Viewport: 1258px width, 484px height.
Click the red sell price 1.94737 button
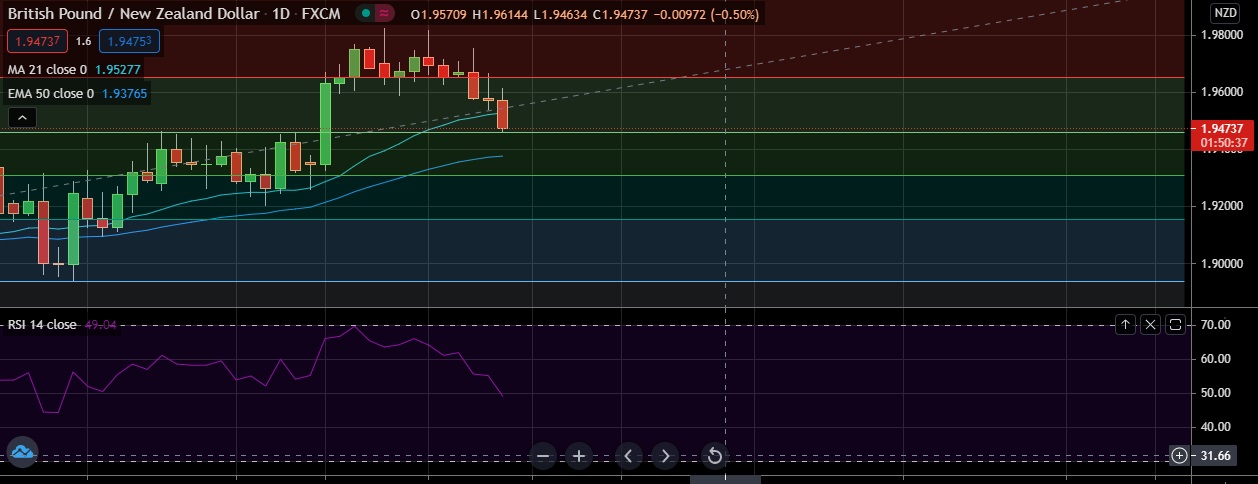[37, 41]
